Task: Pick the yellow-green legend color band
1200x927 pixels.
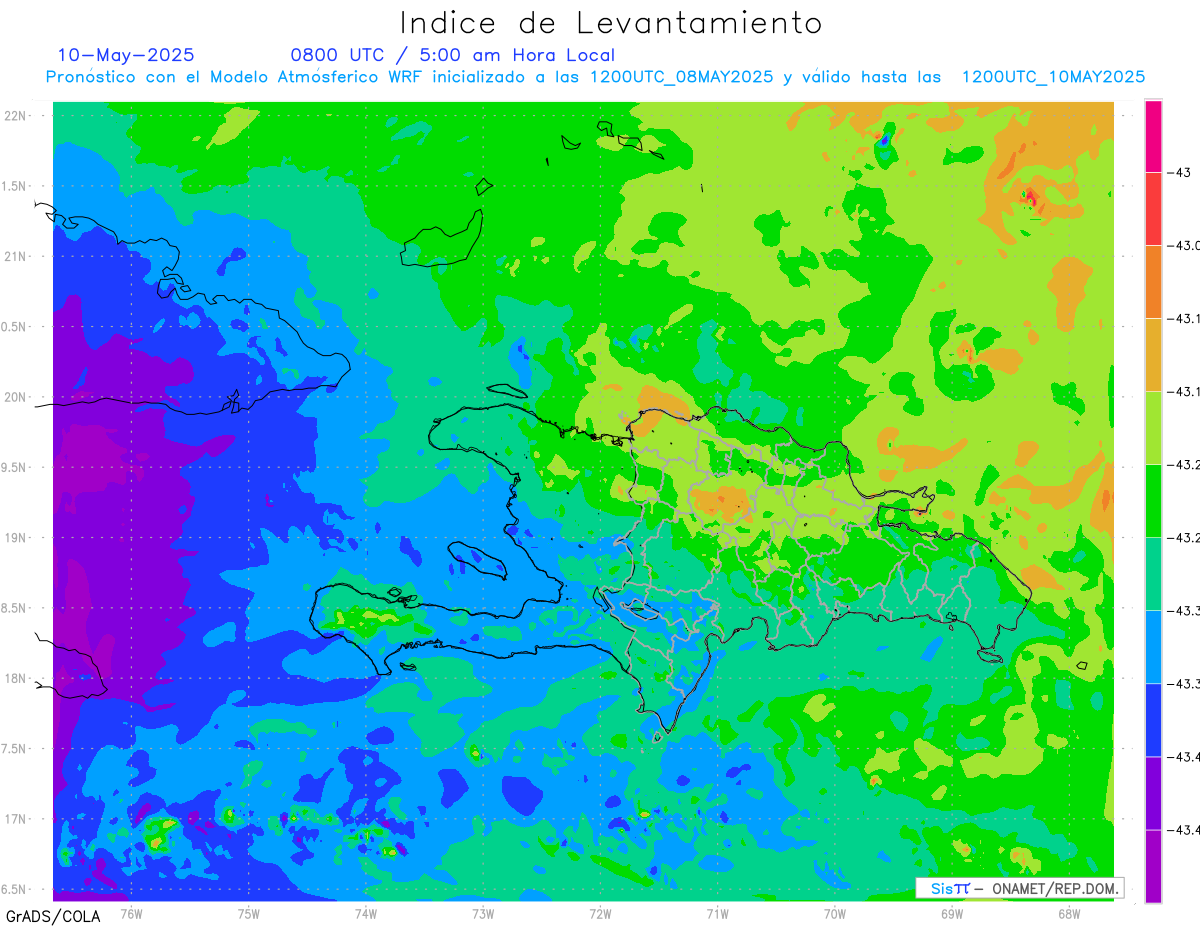Action: (x=1153, y=428)
